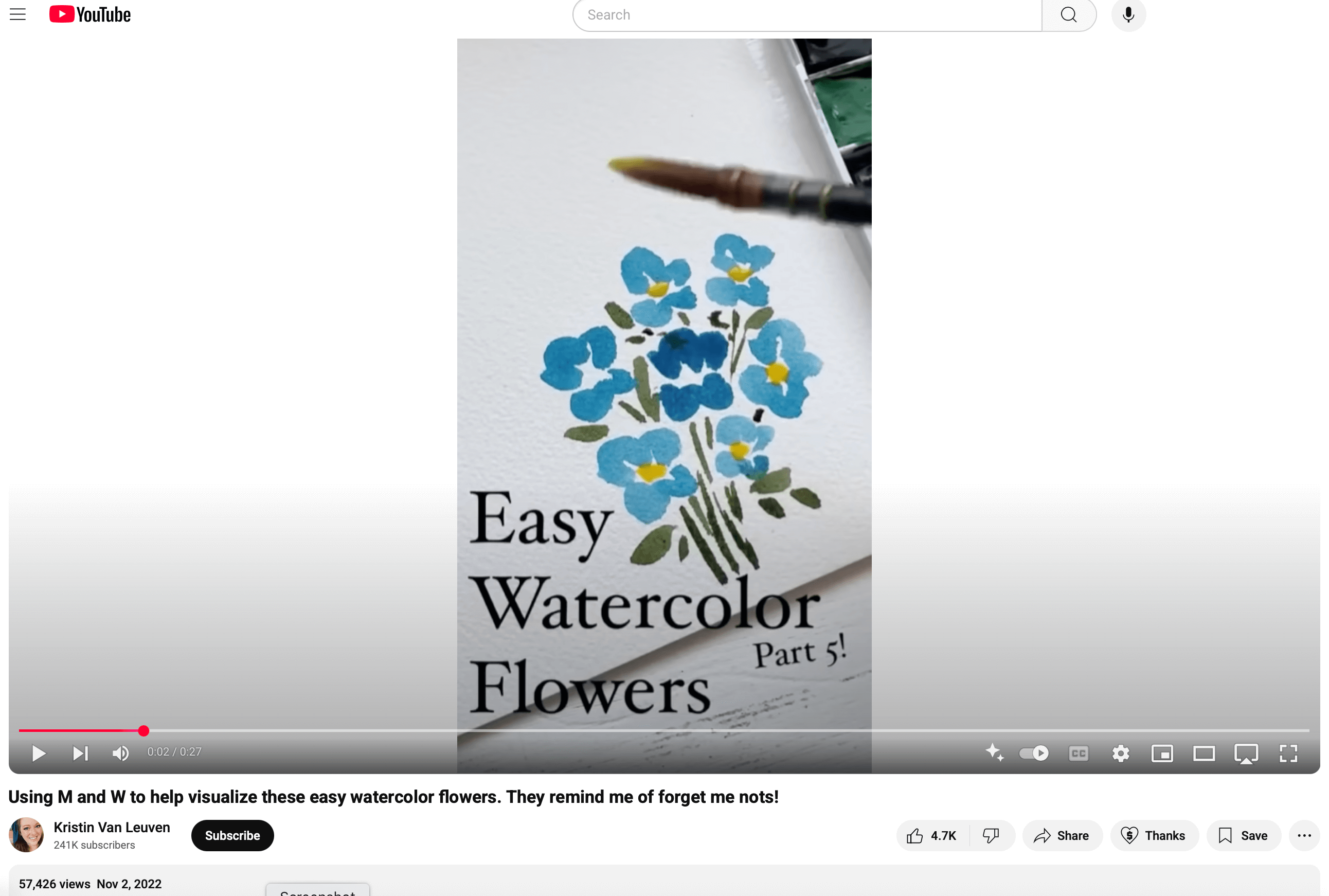
Task: Cast video to a screen
Action: coord(1246,753)
